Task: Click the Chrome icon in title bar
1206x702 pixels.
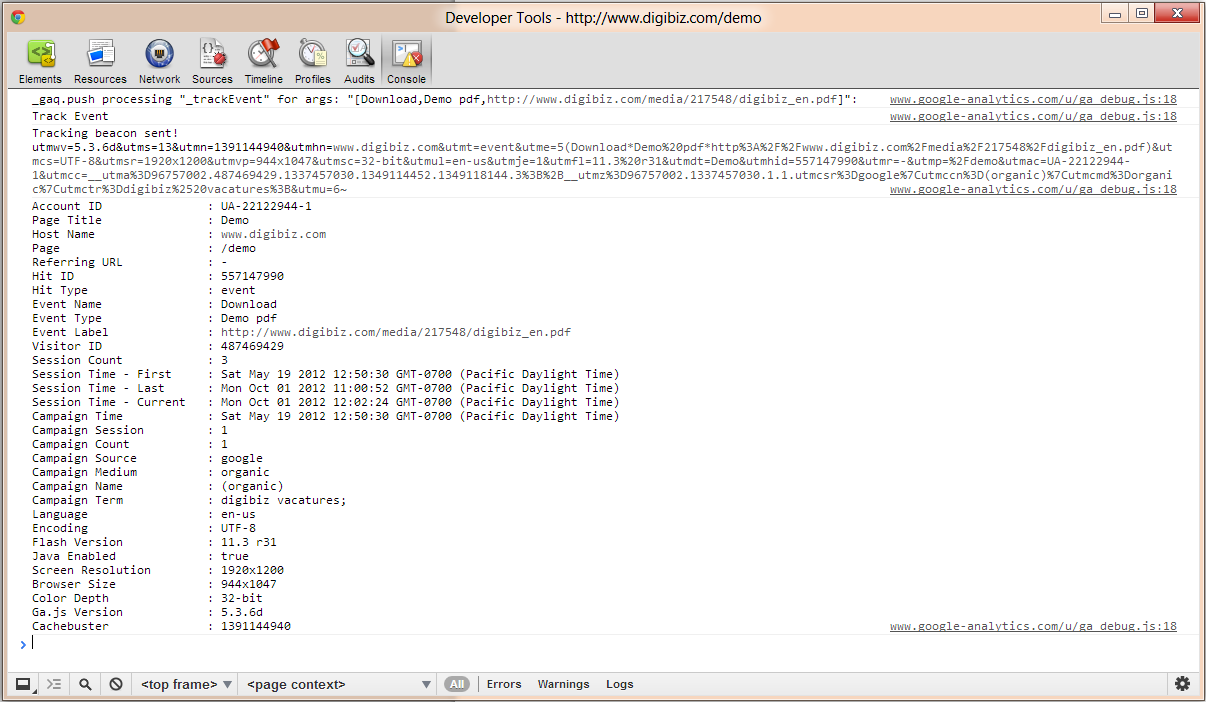Action: tap(18, 17)
